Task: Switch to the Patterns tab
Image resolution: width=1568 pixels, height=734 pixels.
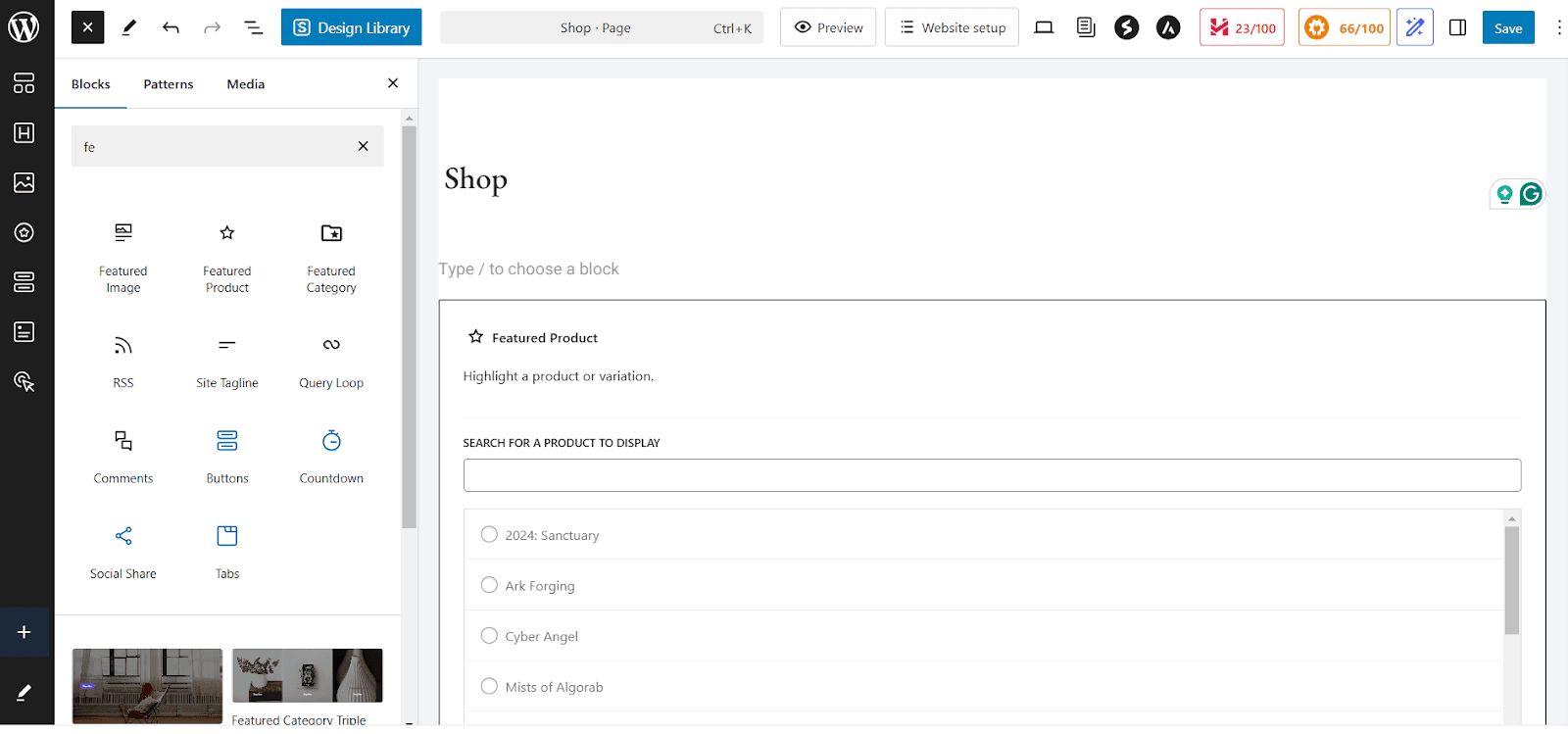Action: pos(169,84)
